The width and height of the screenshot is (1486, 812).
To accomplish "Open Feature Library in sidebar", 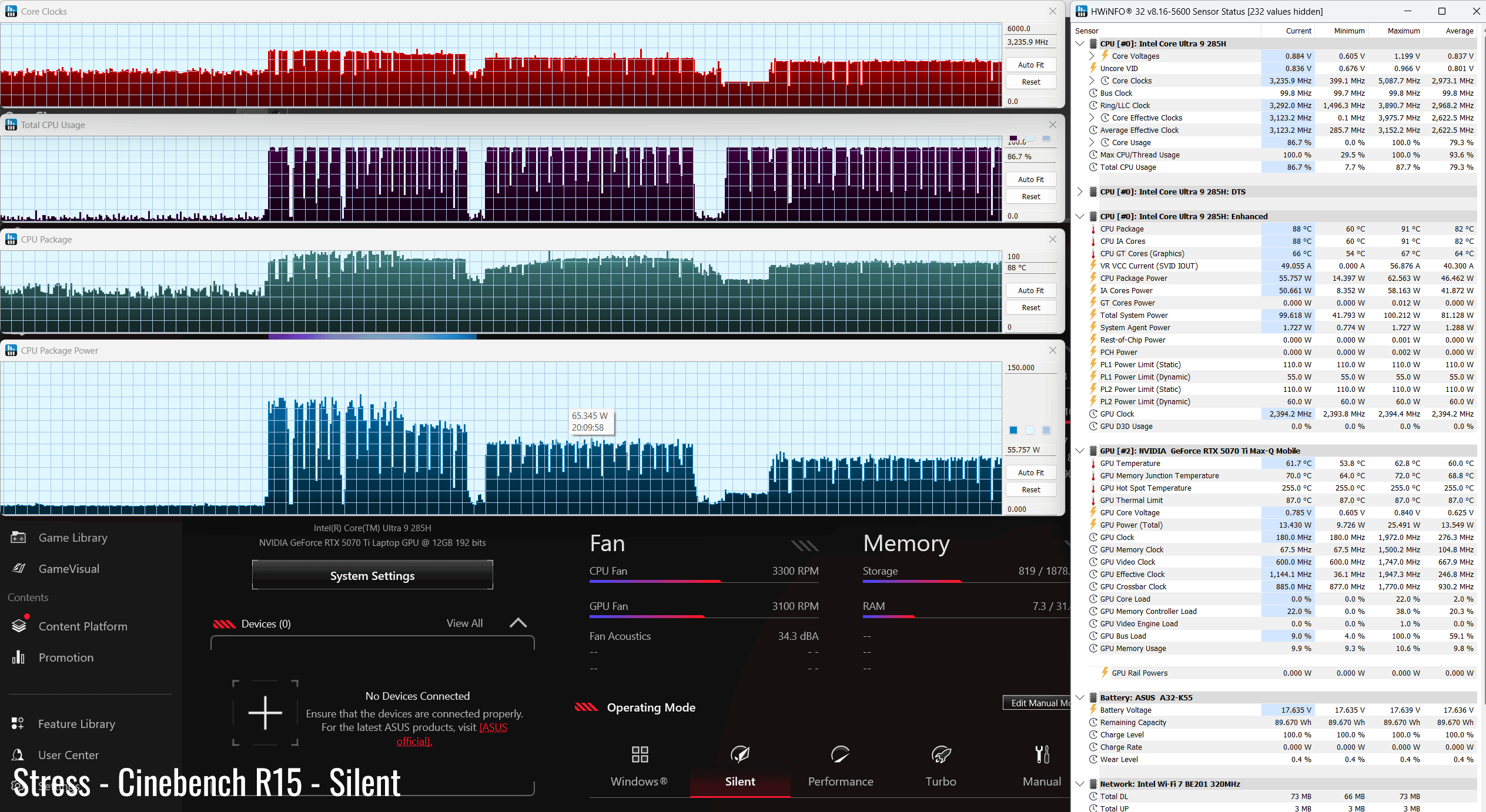I will click(x=76, y=724).
